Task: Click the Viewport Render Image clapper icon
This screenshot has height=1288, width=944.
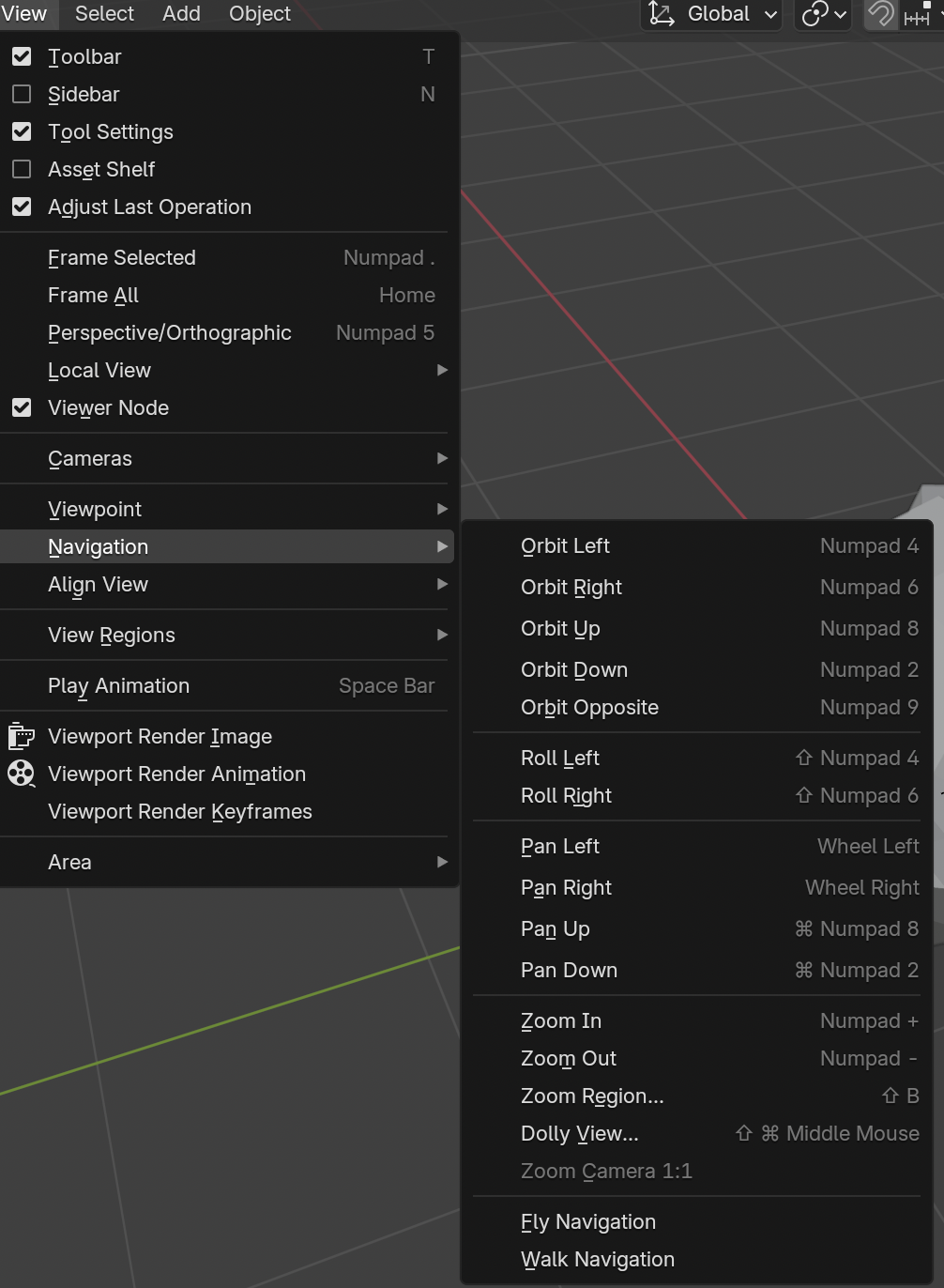Action: coord(21,737)
